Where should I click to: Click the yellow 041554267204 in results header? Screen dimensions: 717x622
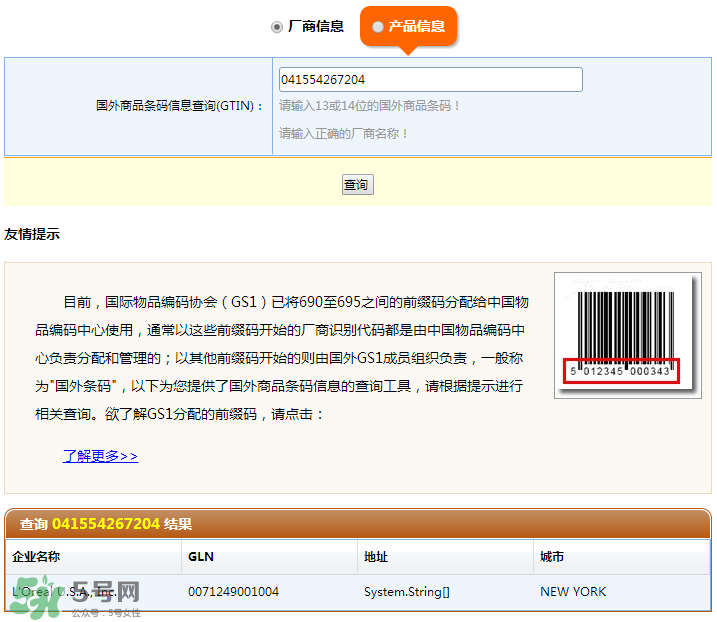click(x=106, y=524)
